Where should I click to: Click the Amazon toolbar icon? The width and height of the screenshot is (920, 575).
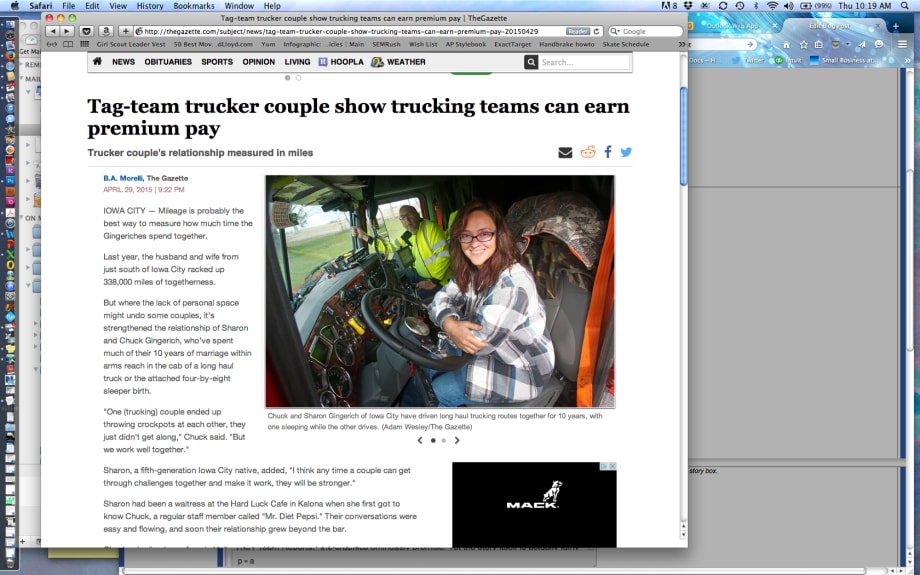[x=106, y=31]
